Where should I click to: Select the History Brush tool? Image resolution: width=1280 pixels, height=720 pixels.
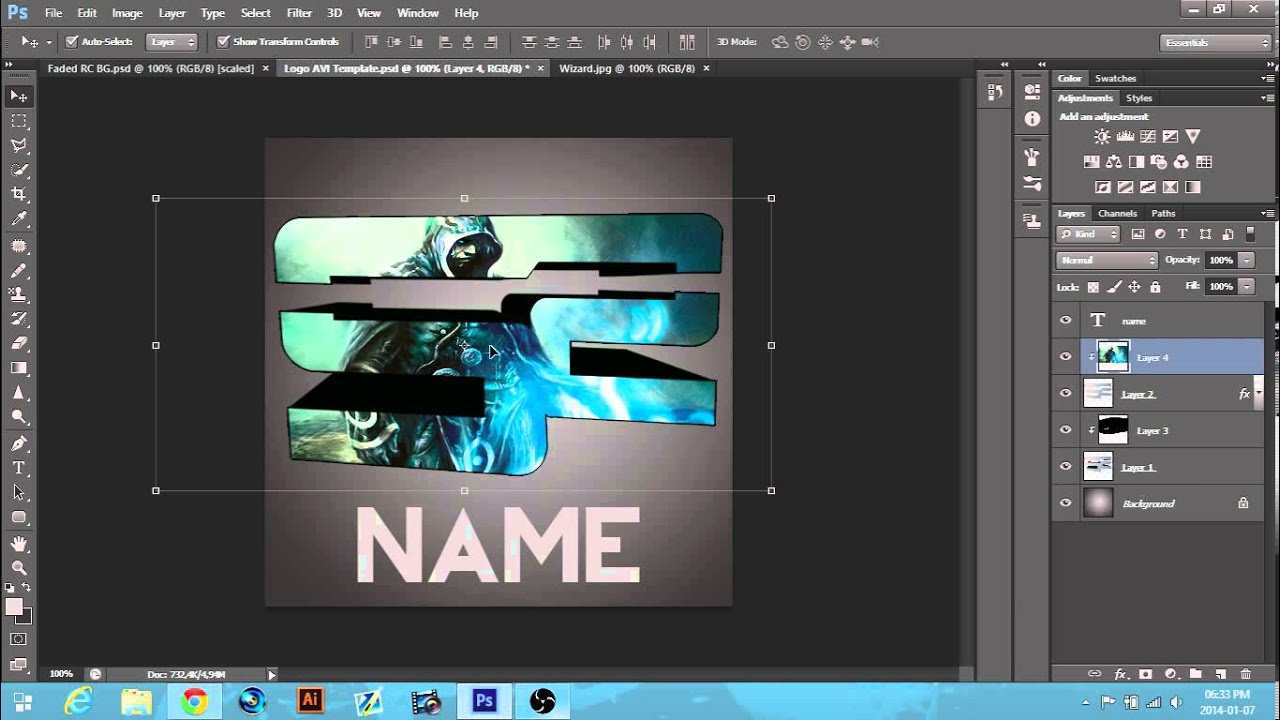(19, 319)
